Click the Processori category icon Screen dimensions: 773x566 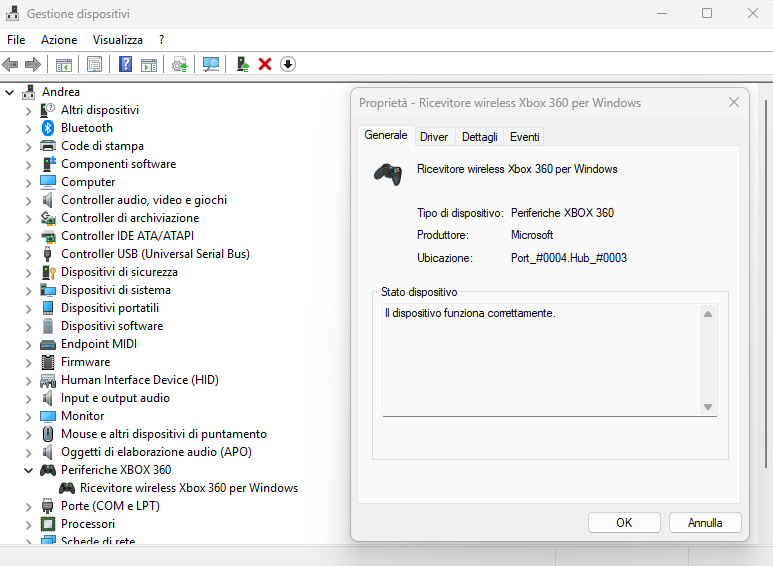tap(48, 524)
